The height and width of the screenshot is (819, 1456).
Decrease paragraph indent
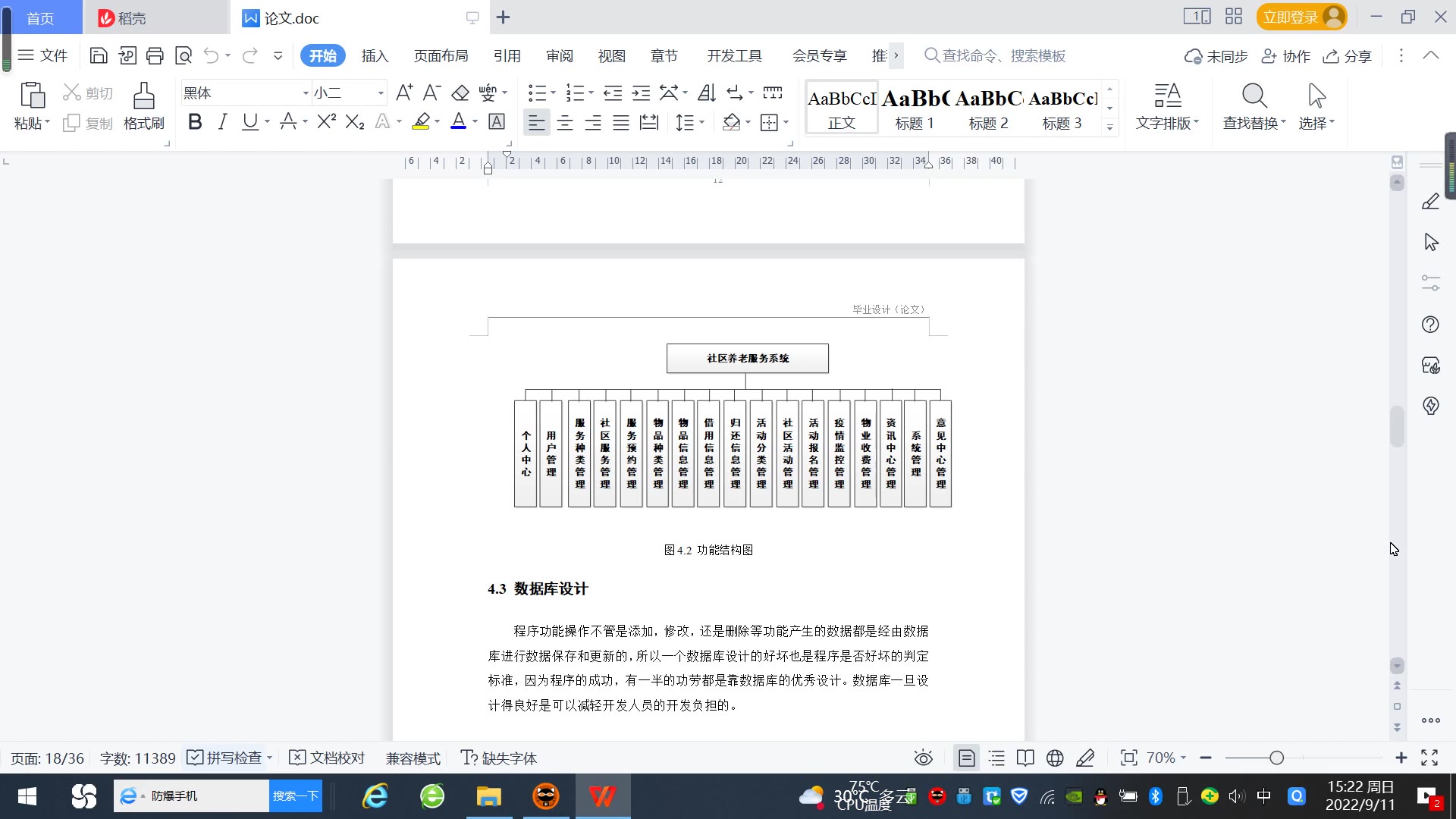tap(613, 93)
